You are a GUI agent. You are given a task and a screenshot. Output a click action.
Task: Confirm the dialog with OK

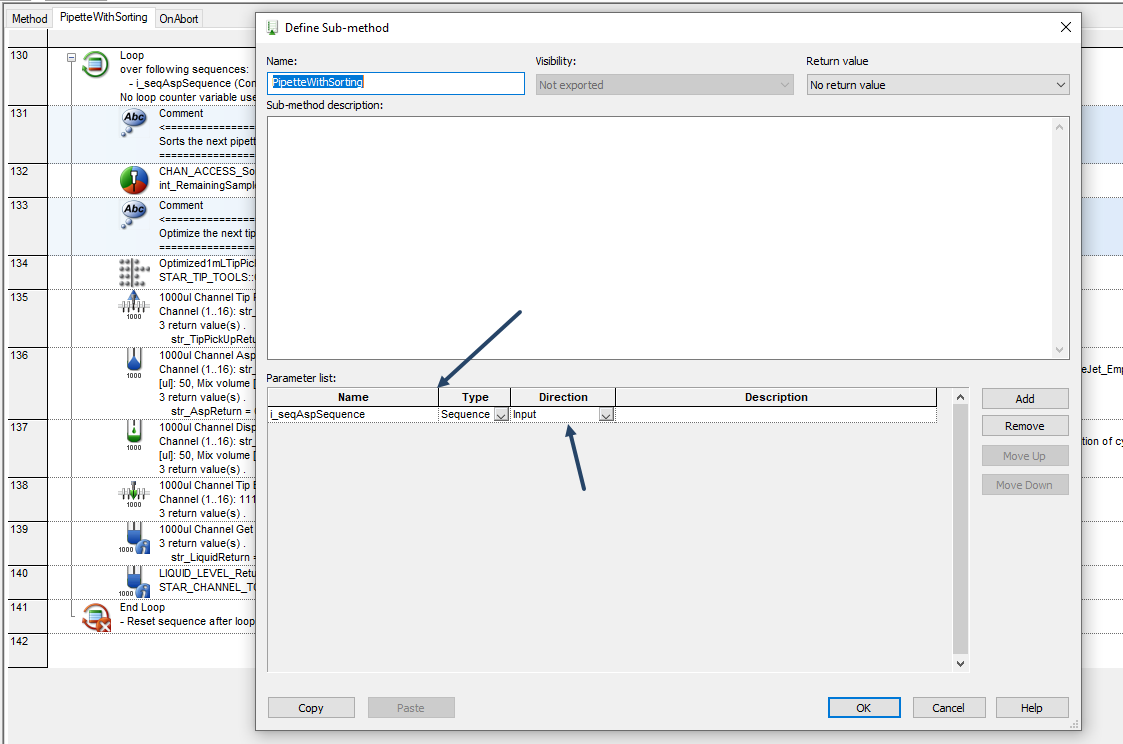point(864,707)
